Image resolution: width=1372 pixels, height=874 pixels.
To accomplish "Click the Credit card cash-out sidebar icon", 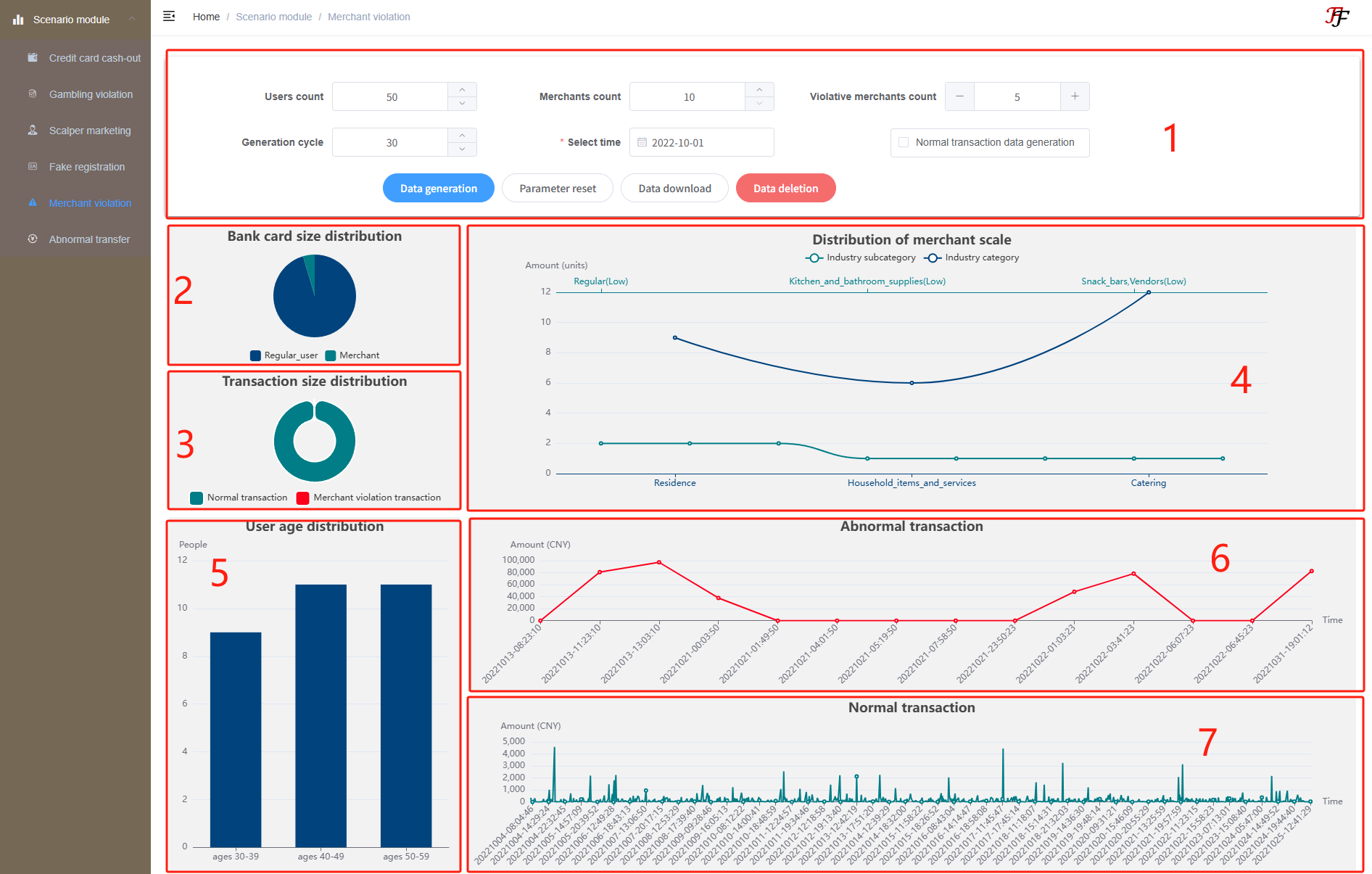I will tap(33, 57).
